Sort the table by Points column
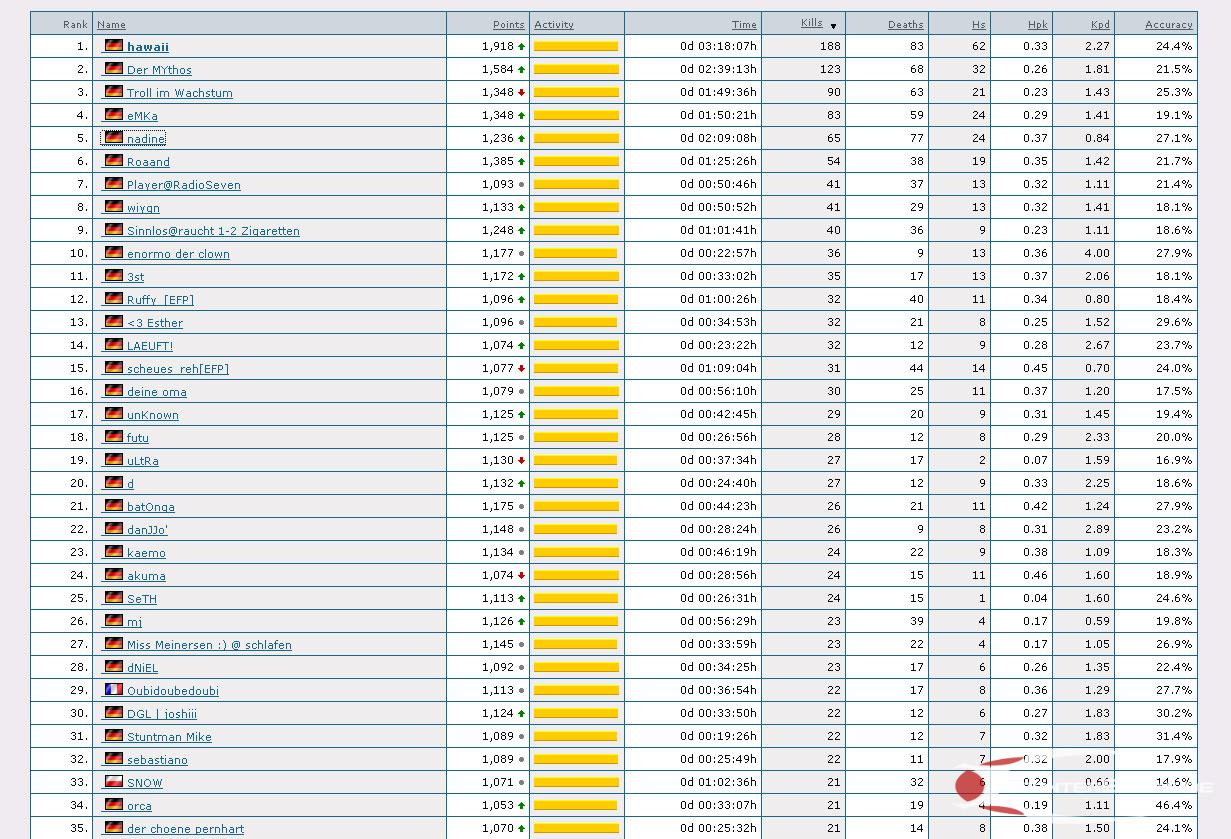 click(x=508, y=24)
